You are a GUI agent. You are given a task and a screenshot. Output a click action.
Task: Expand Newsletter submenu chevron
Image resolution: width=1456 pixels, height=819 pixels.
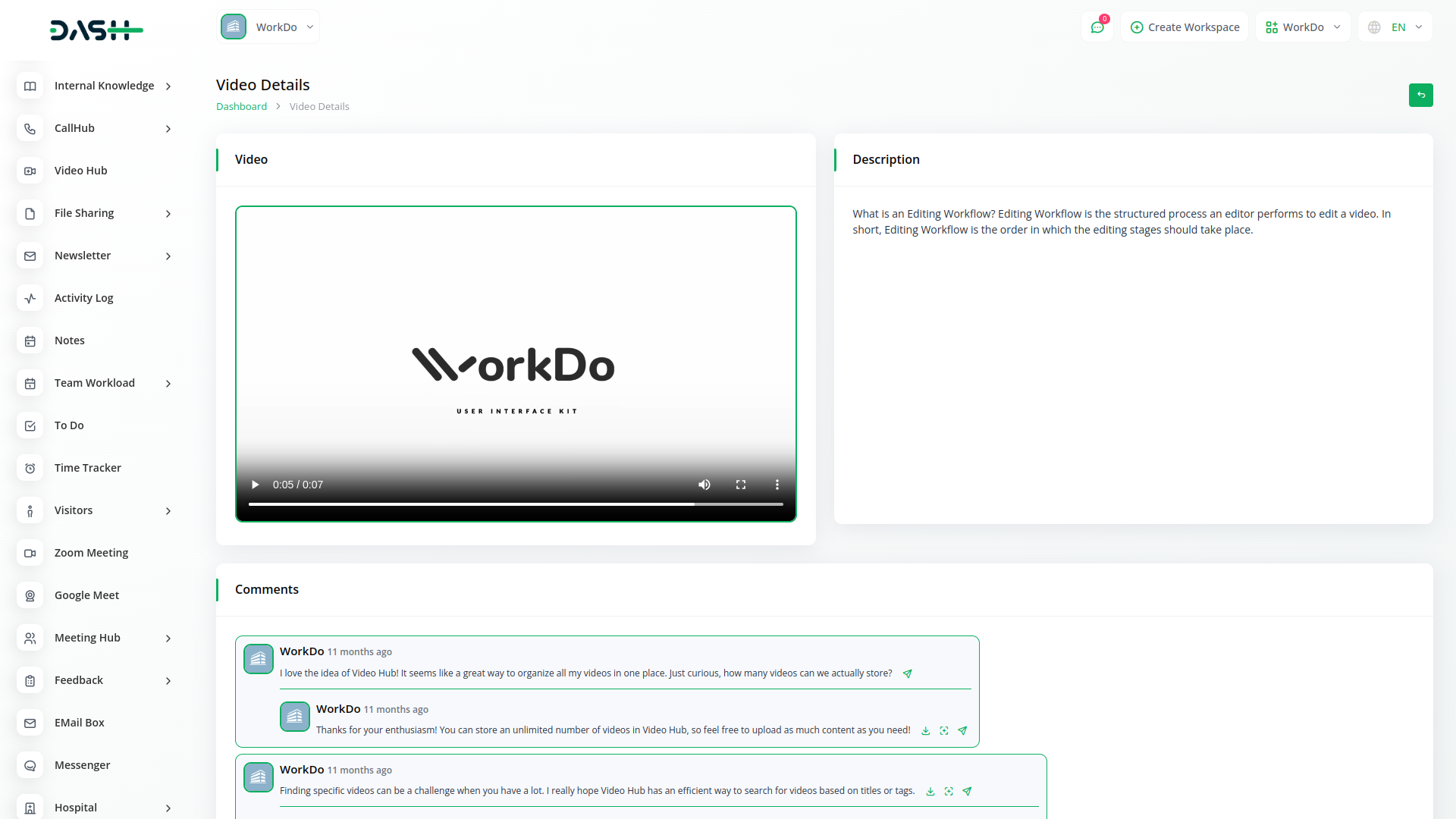point(168,256)
